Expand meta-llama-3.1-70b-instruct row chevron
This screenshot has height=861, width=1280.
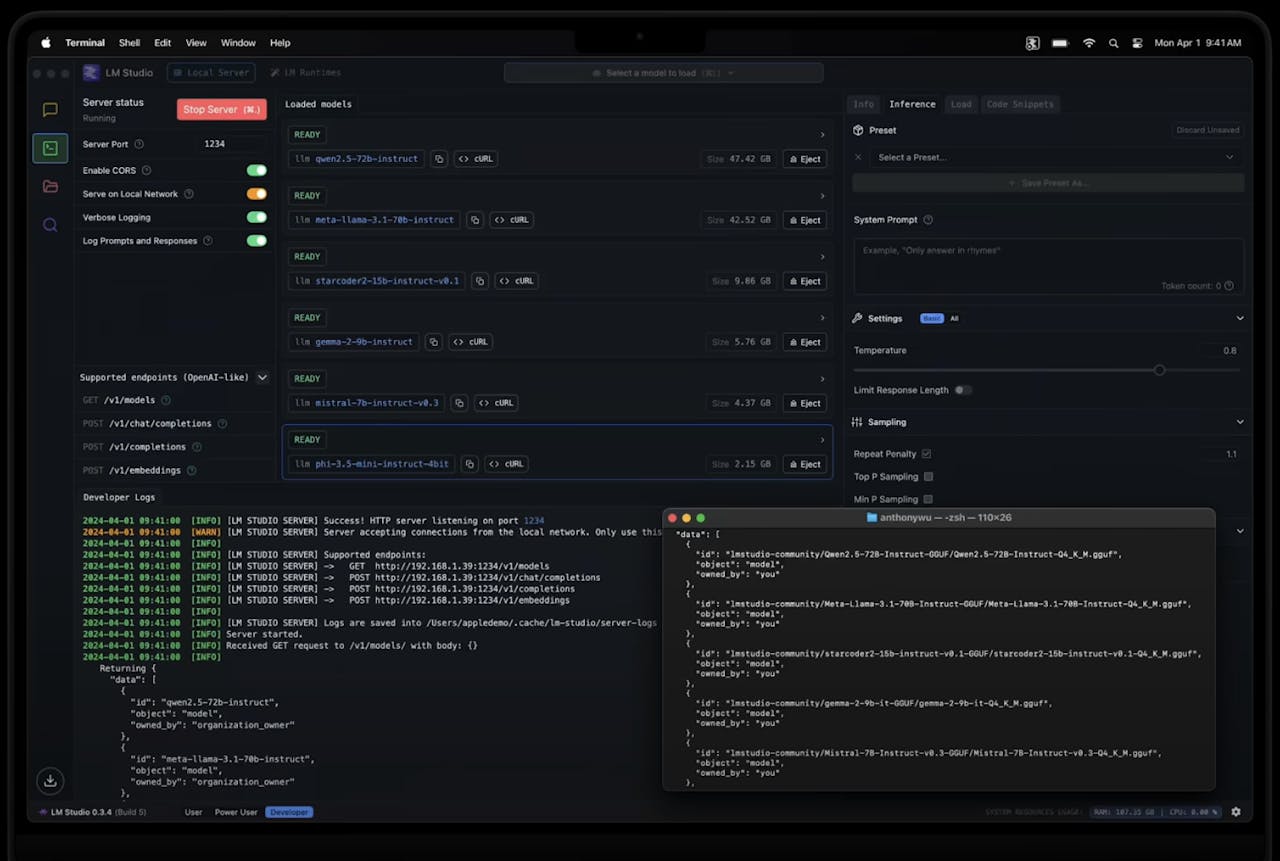click(x=822, y=195)
